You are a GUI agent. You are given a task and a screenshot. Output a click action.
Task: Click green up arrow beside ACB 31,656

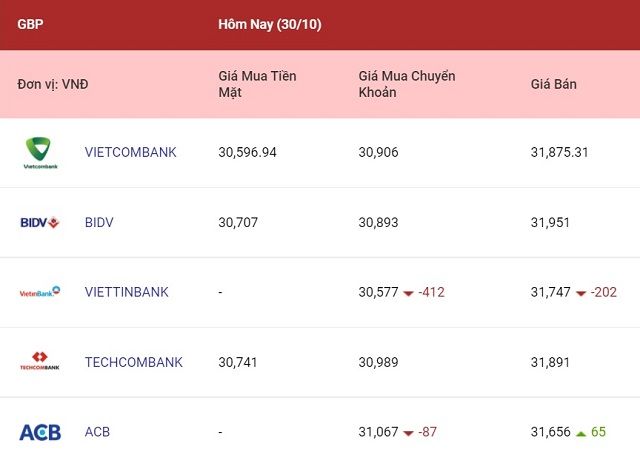point(581,433)
